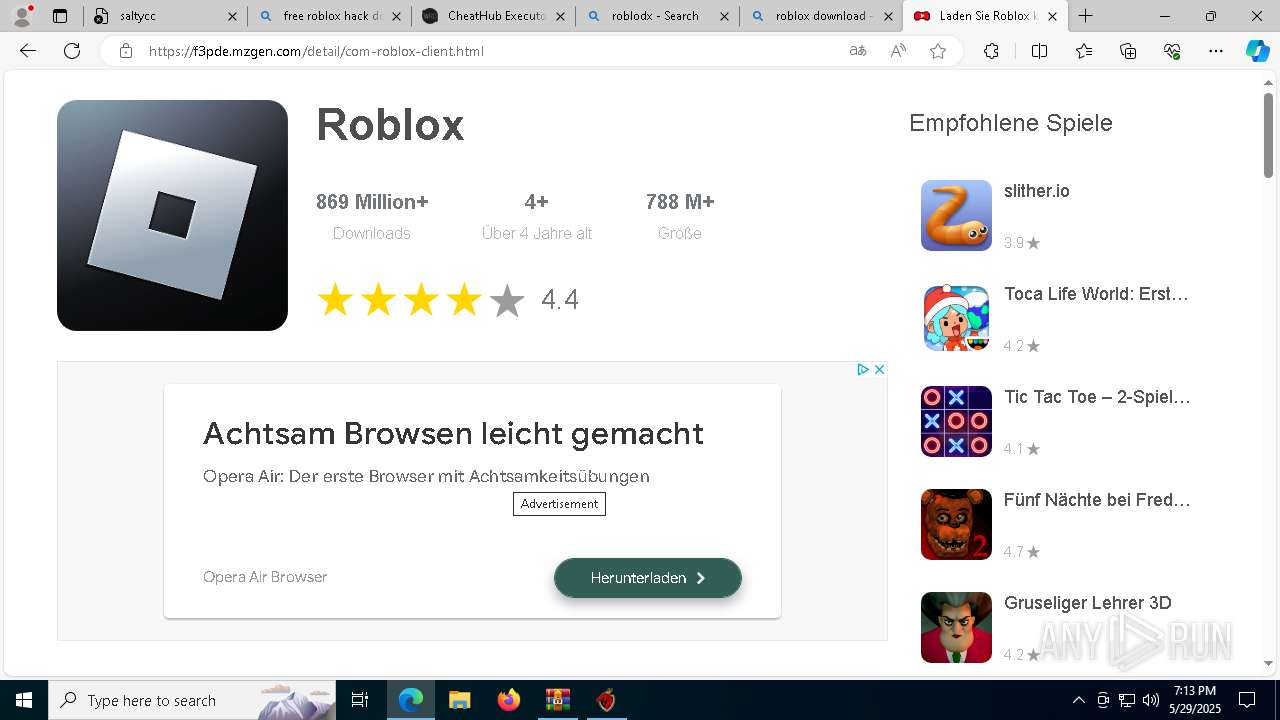Click the Herunterladen ad button

(648, 578)
